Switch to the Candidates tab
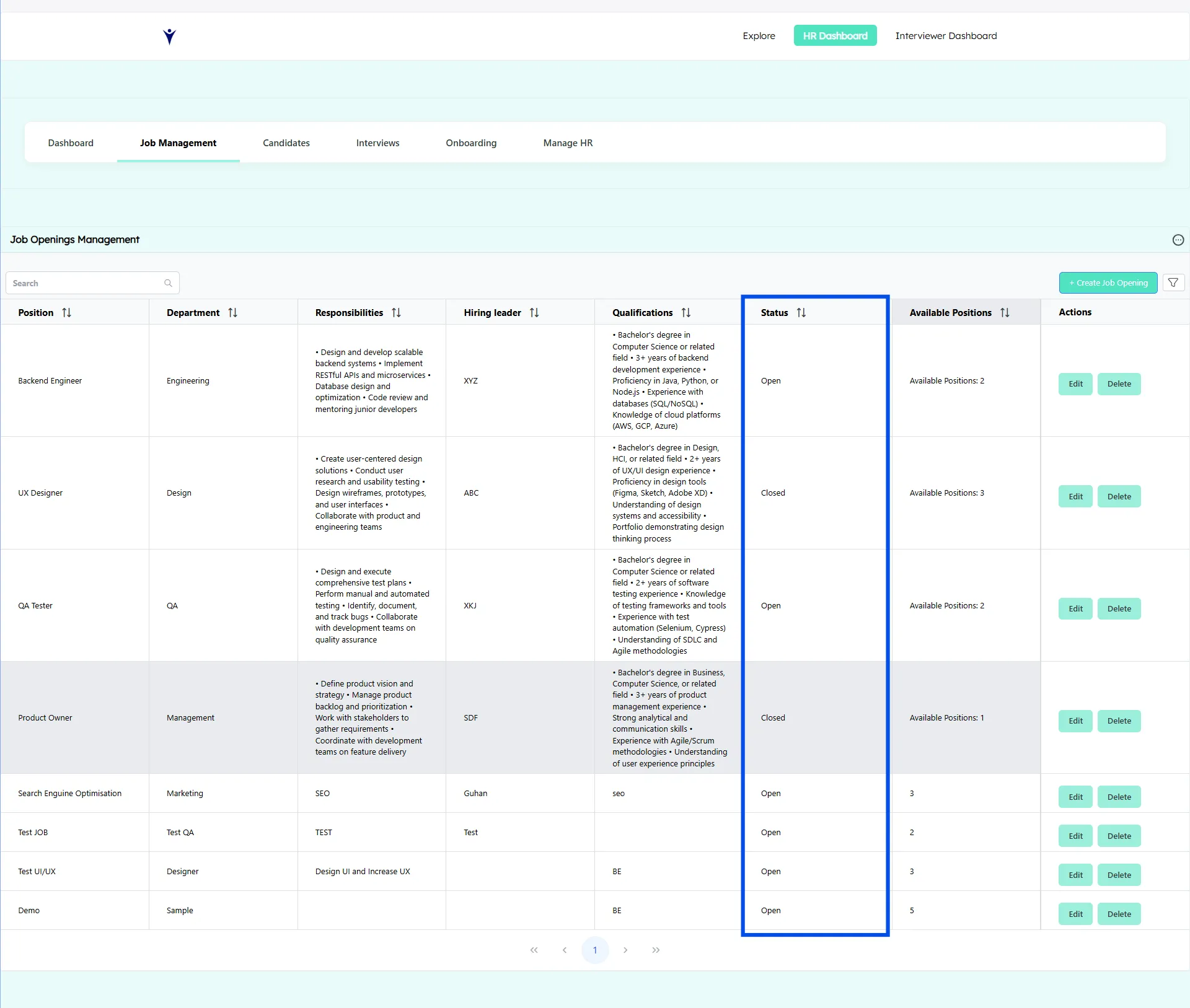 click(286, 142)
